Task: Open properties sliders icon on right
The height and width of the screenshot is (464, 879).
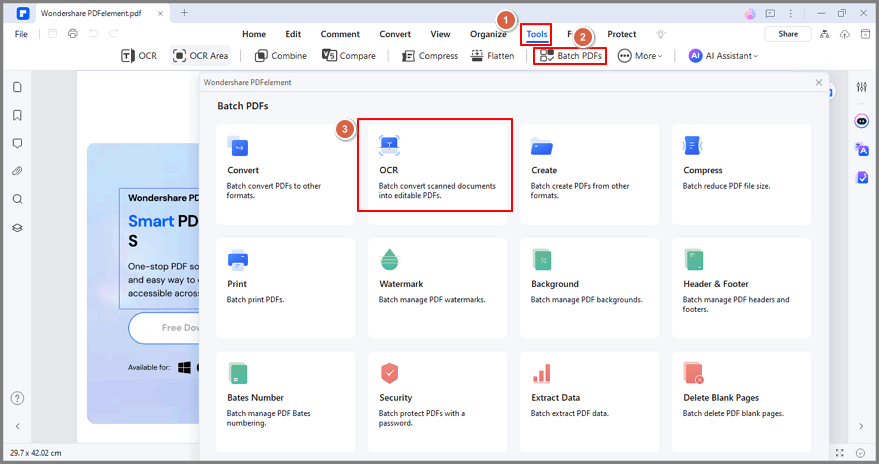Action: (862, 87)
